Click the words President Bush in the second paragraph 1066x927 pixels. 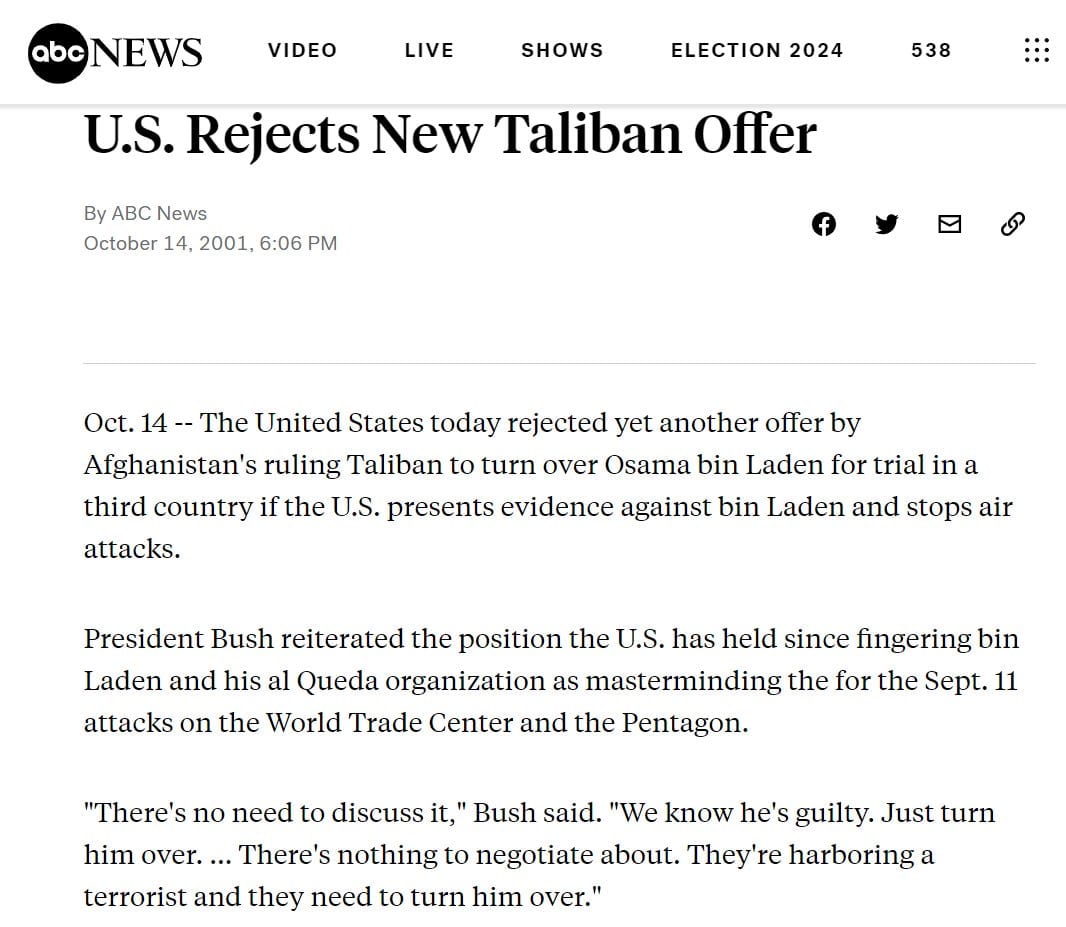coord(178,639)
